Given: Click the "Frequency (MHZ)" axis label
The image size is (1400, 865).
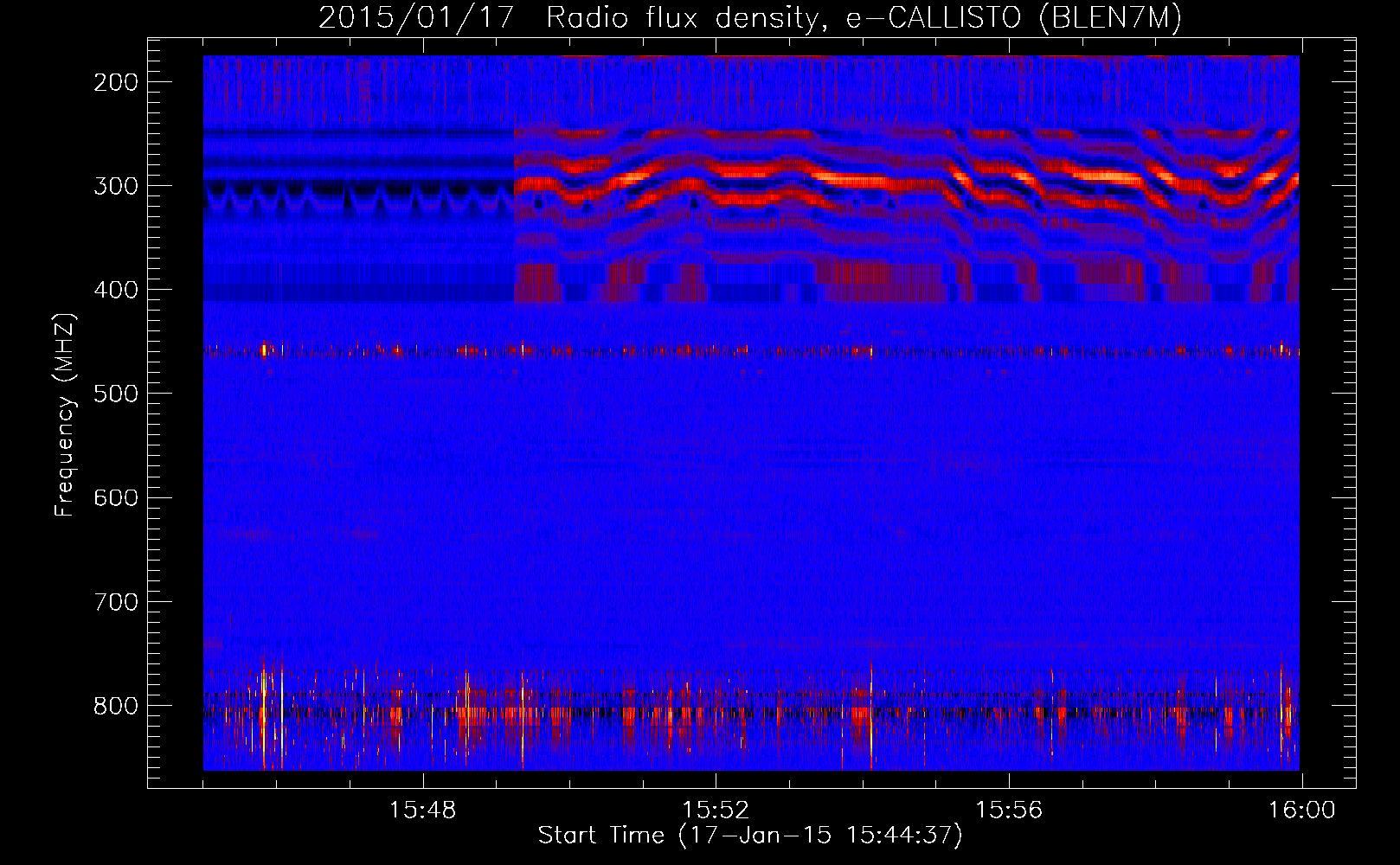Looking at the screenshot, I should 65,414.
